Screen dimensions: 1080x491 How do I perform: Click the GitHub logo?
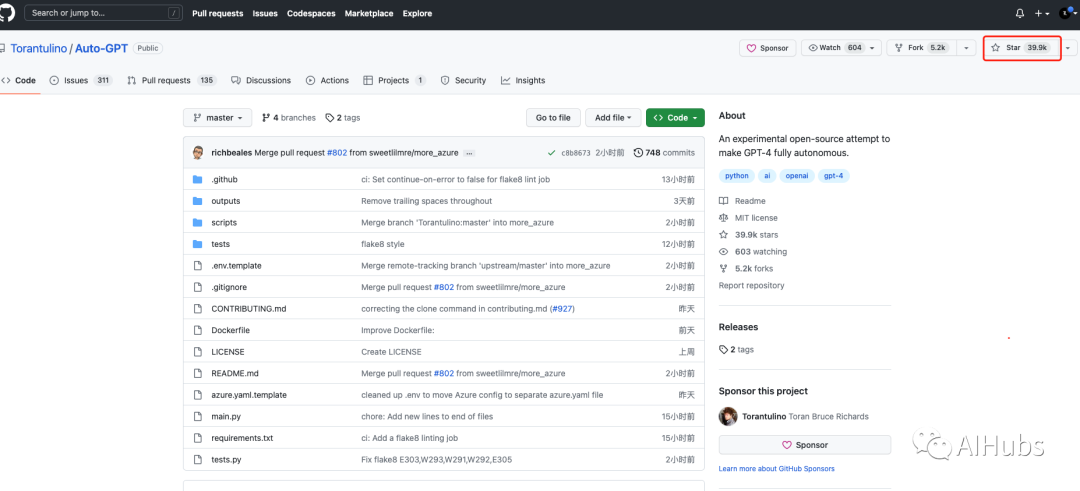[x=8, y=12]
